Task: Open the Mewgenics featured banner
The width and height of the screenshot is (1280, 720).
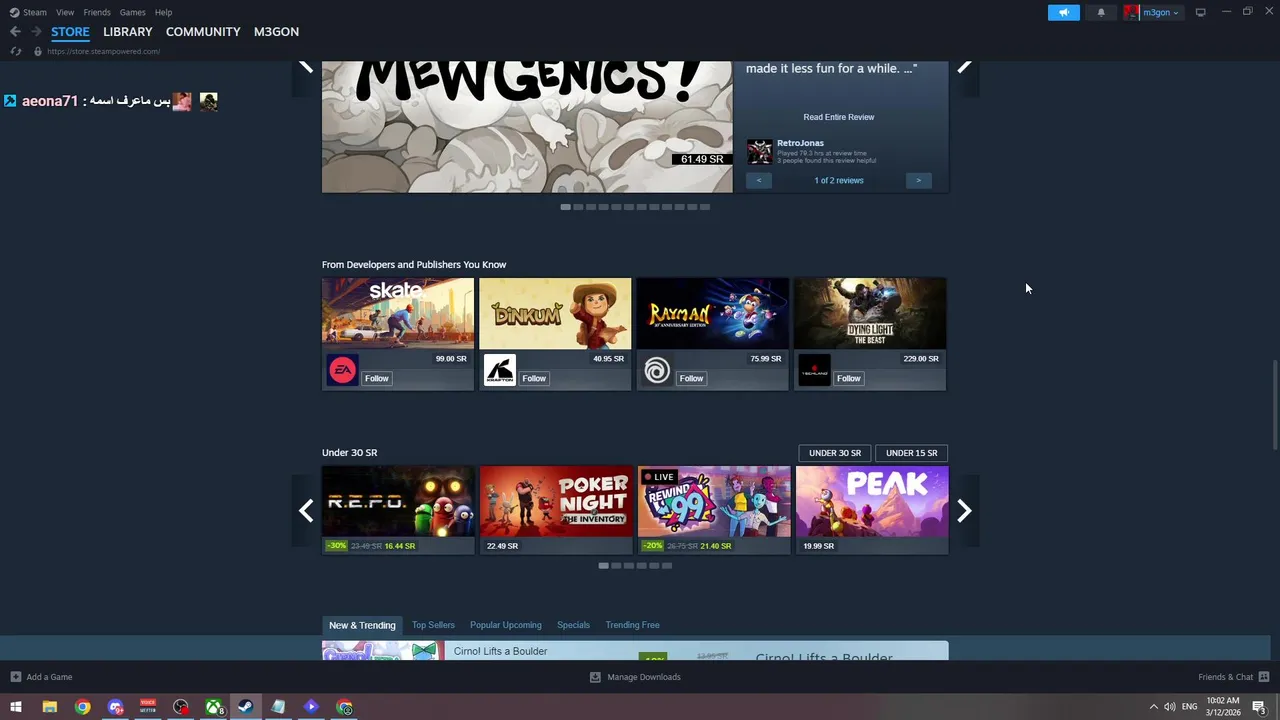Action: [527, 127]
